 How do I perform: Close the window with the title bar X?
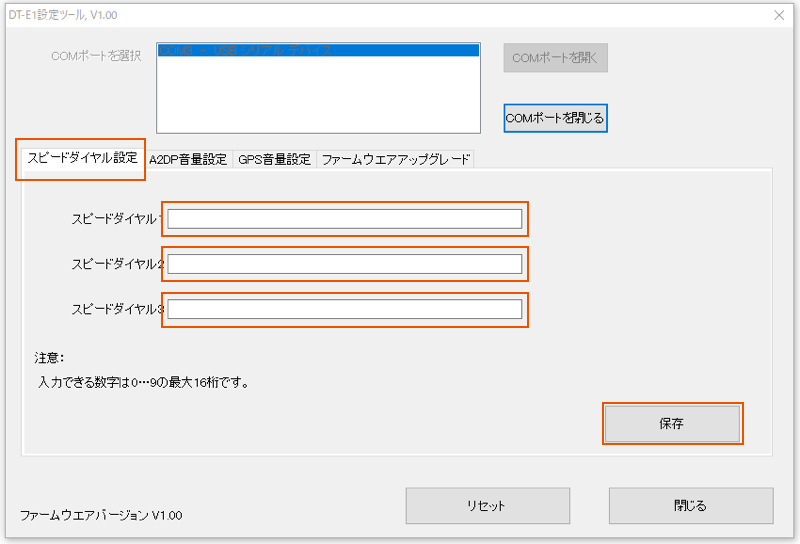pos(779,14)
